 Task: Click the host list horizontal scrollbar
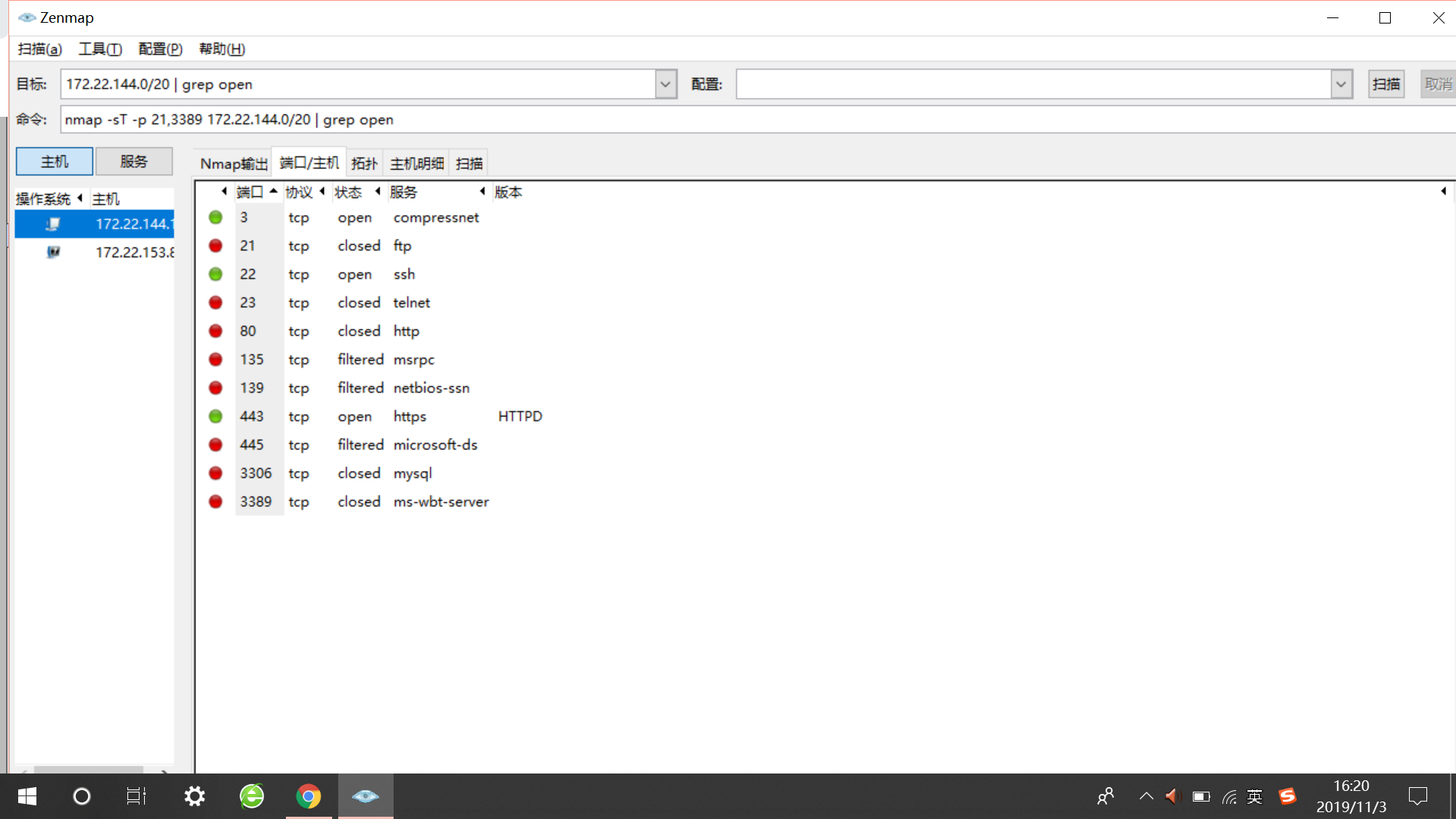89,769
